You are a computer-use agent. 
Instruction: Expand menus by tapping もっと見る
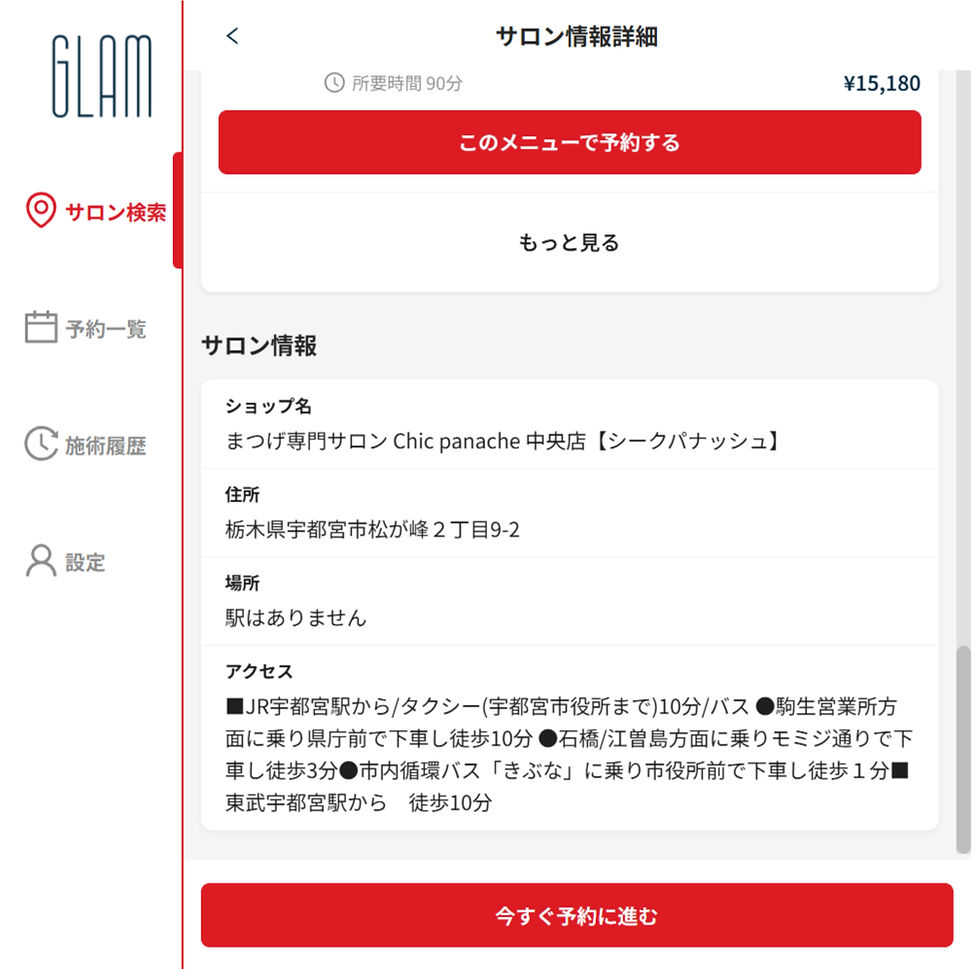point(568,241)
